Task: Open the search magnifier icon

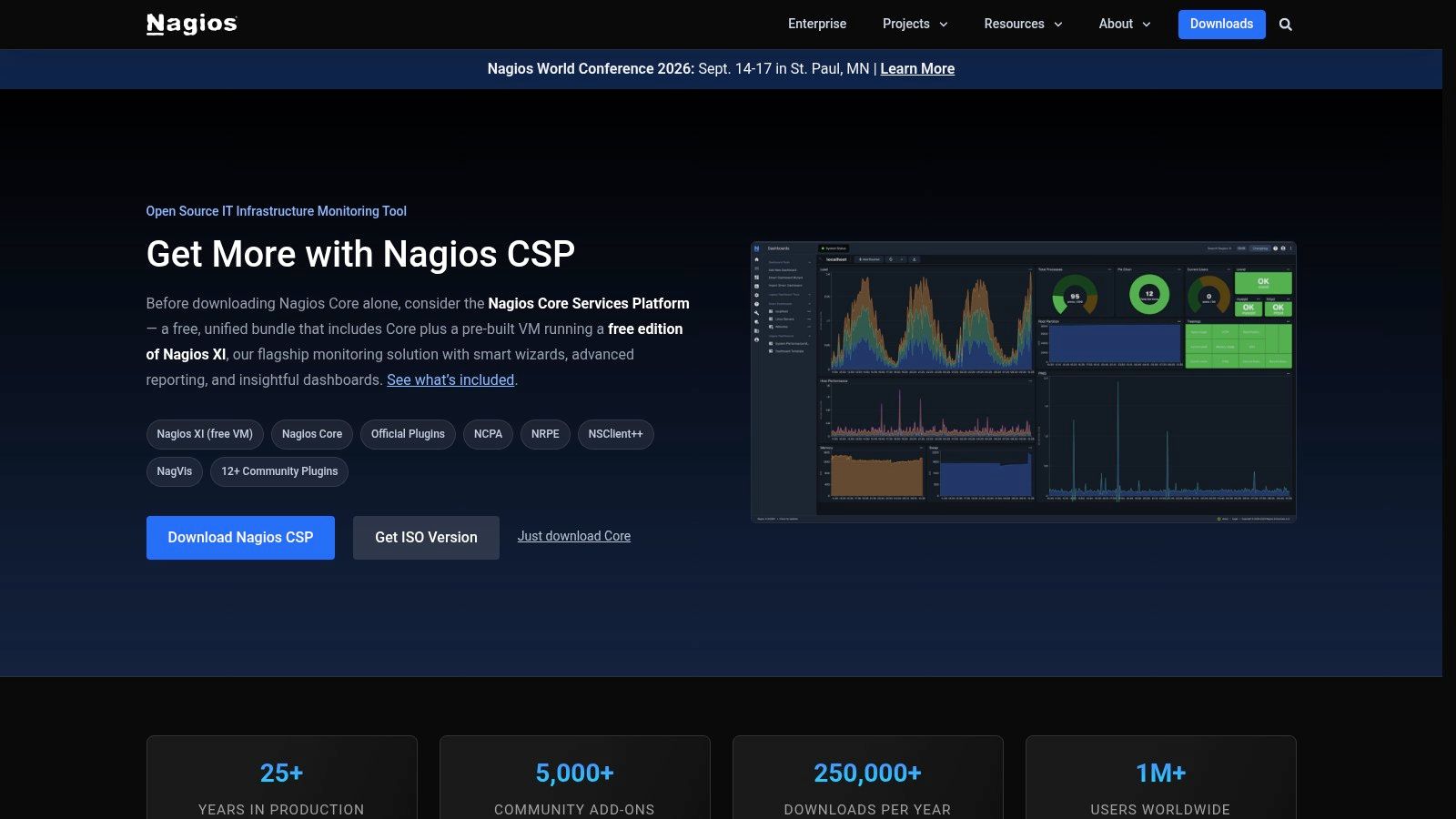Action: pos(1285,25)
